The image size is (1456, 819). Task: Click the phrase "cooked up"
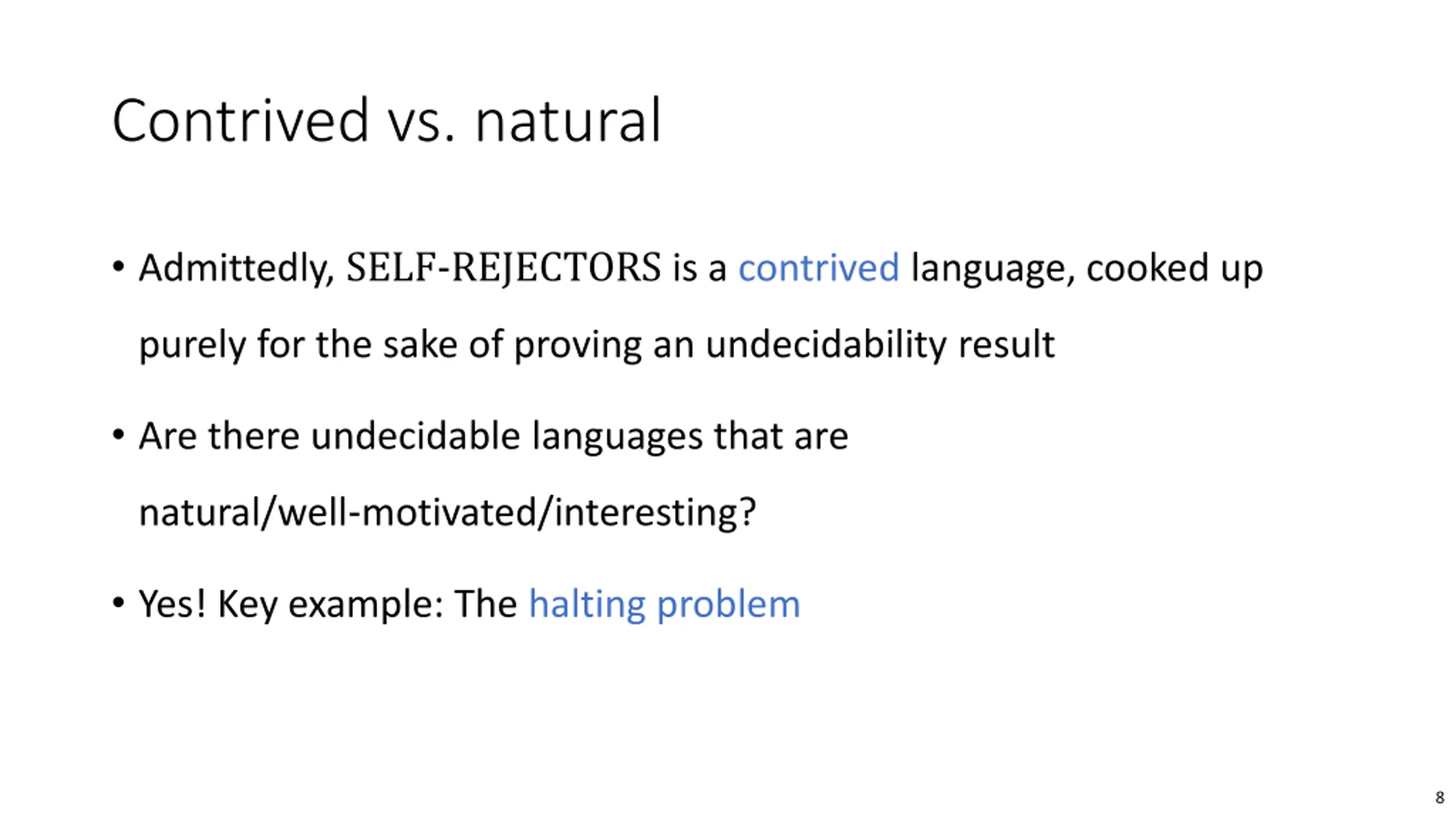(x=1174, y=268)
